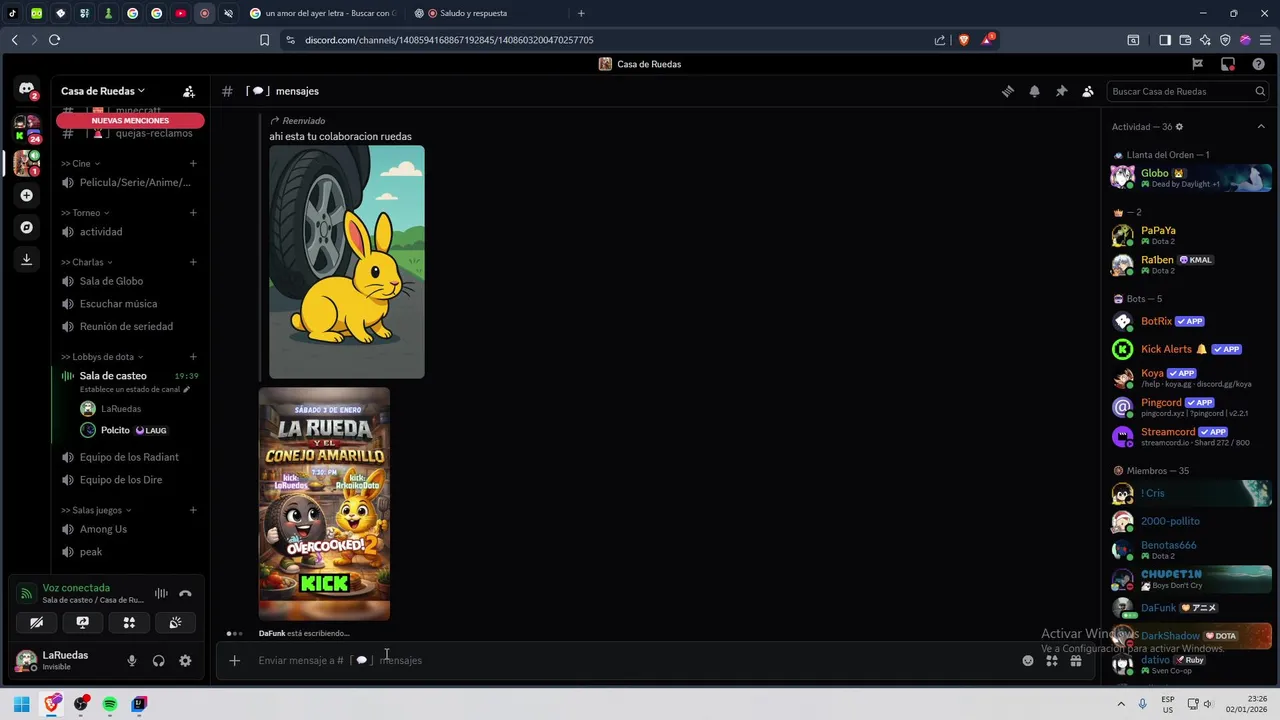
Task: Open emoji picker in message bar
Action: 1028,660
